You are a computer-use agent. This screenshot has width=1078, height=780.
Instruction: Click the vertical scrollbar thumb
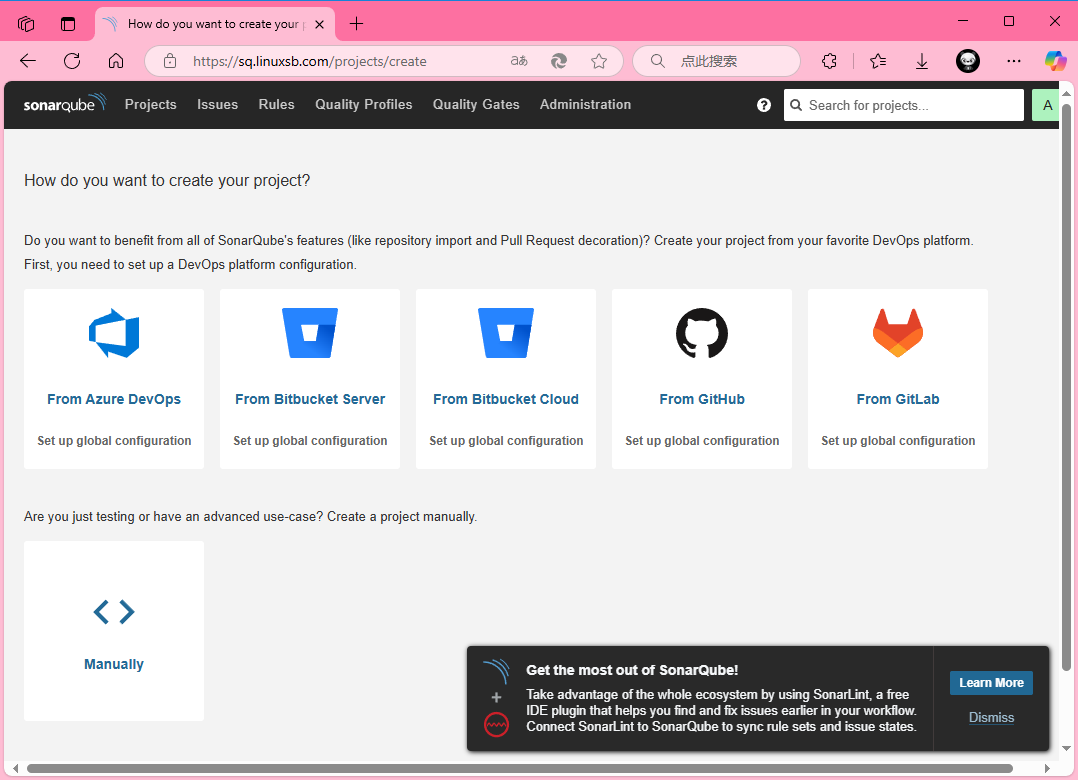(1066, 387)
